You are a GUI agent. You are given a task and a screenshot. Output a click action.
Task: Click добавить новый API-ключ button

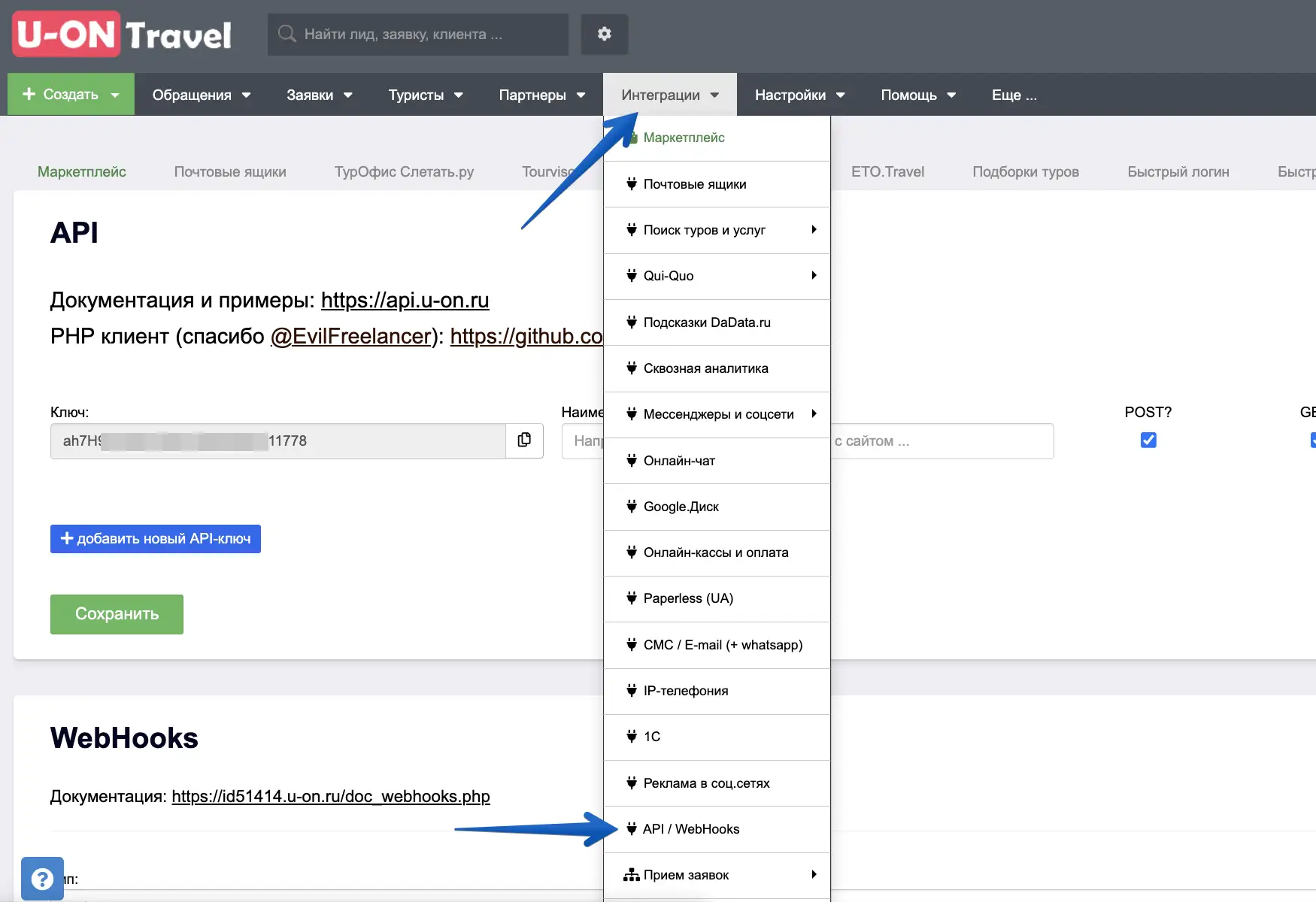point(156,539)
